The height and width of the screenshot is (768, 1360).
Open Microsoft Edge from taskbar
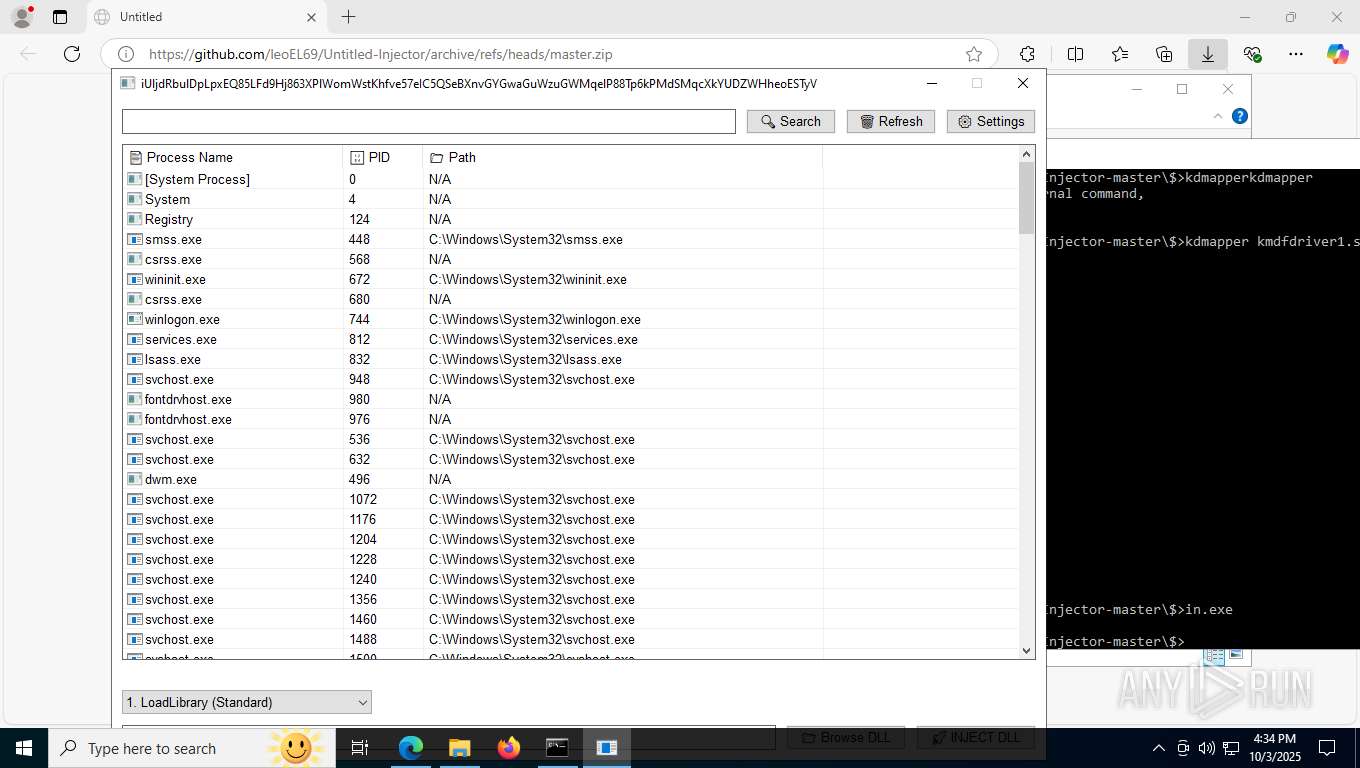click(x=411, y=748)
